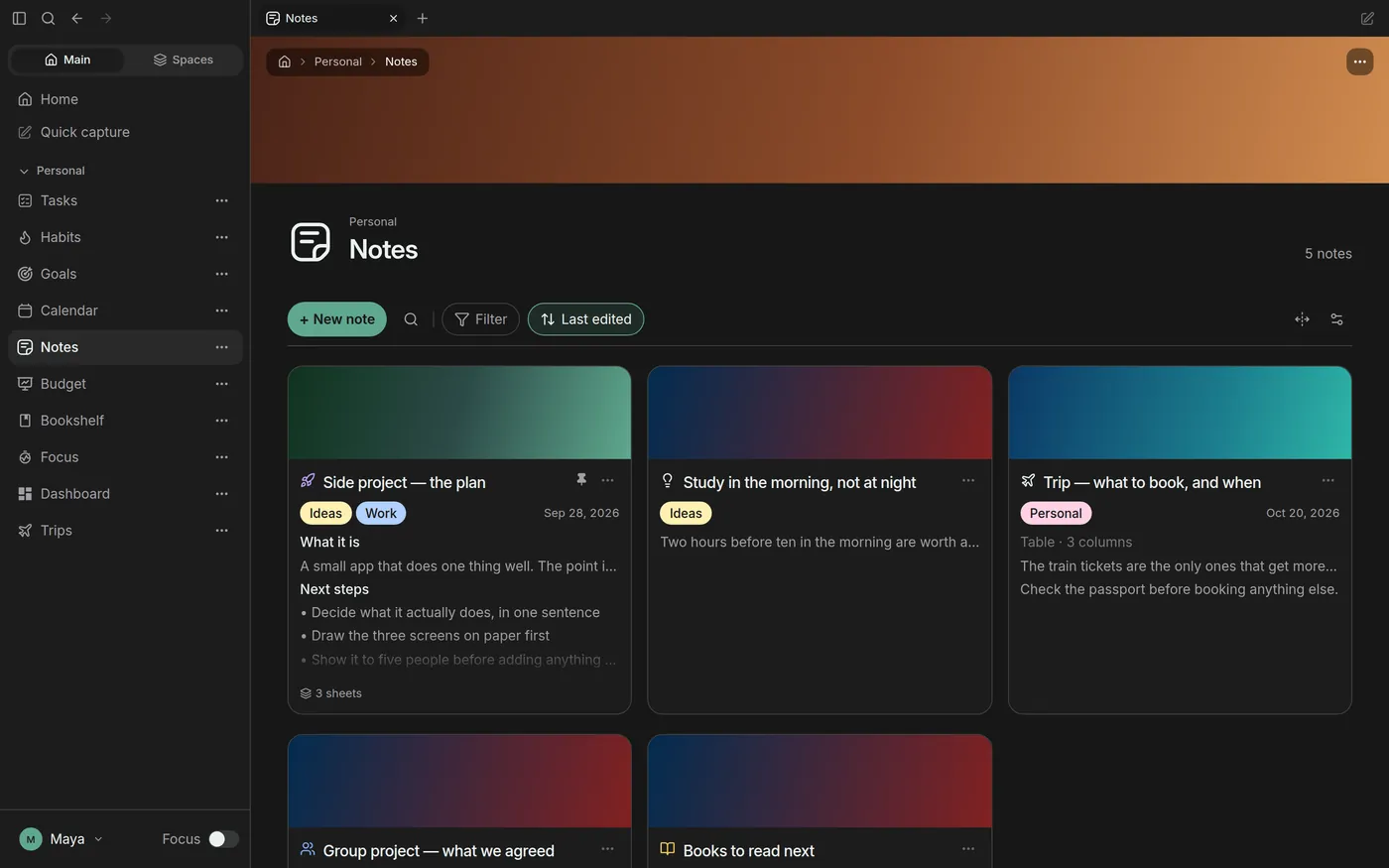Click the home icon in breadcrumb
The height and width of the screenshot is (868, 1389).
pyautogui.click(x=285, y=62)
